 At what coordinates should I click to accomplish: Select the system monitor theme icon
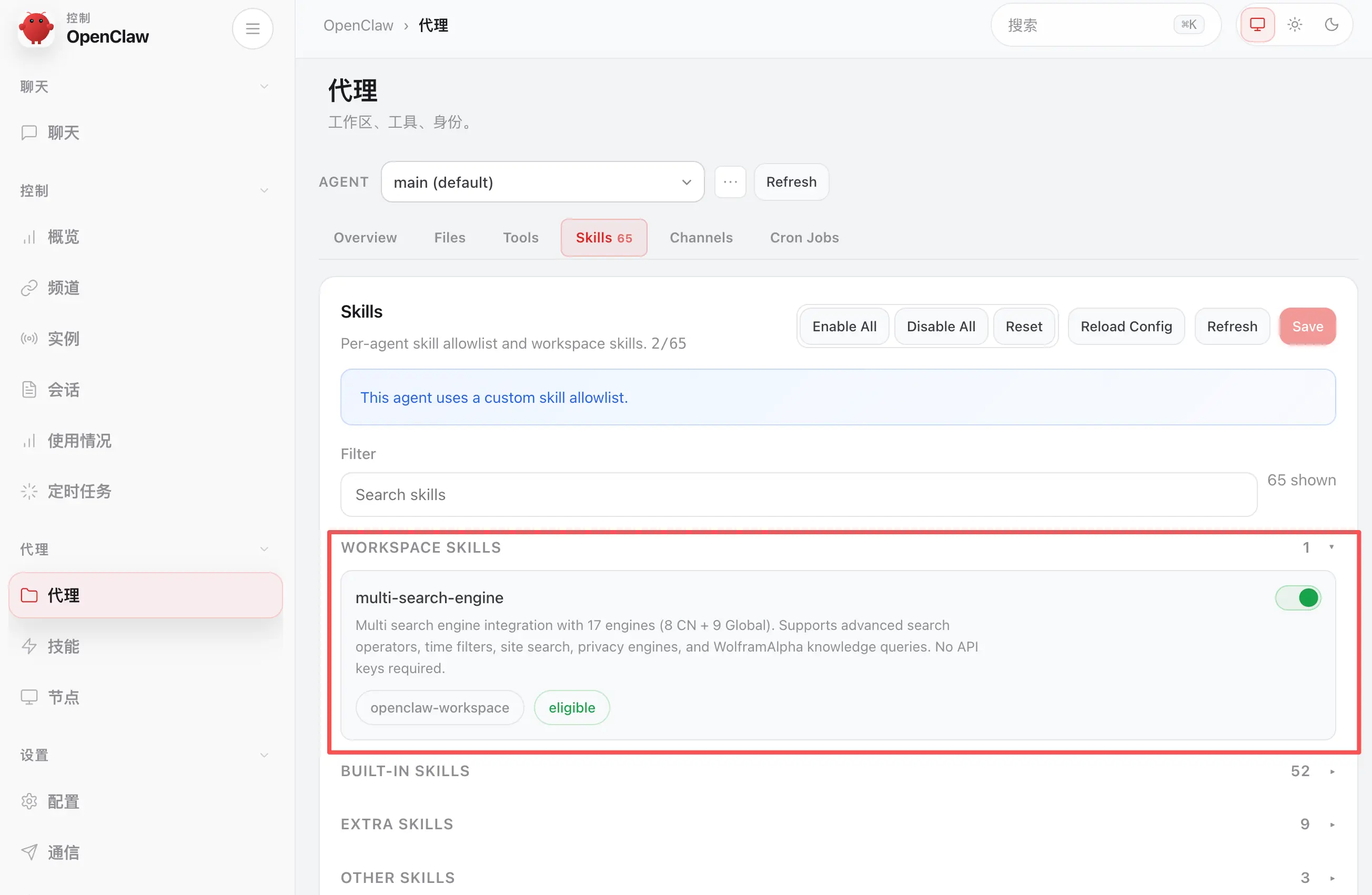[x=1257, y=25]
